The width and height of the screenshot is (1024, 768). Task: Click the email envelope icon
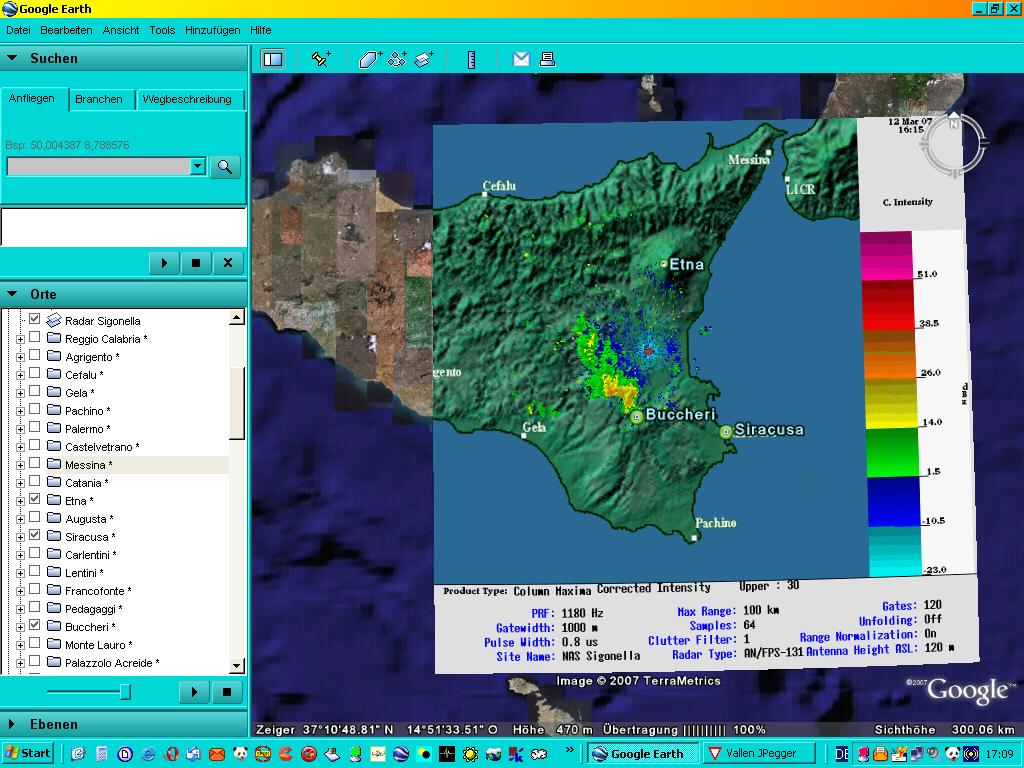tap(521, 59)
